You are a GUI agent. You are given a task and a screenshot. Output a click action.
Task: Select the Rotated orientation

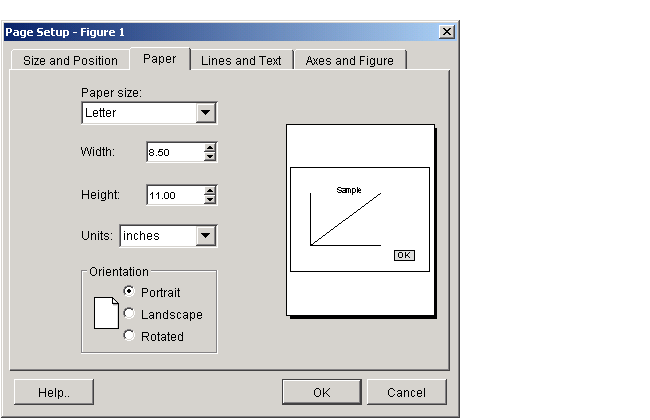pyautogui.click(x=129, y=335)
